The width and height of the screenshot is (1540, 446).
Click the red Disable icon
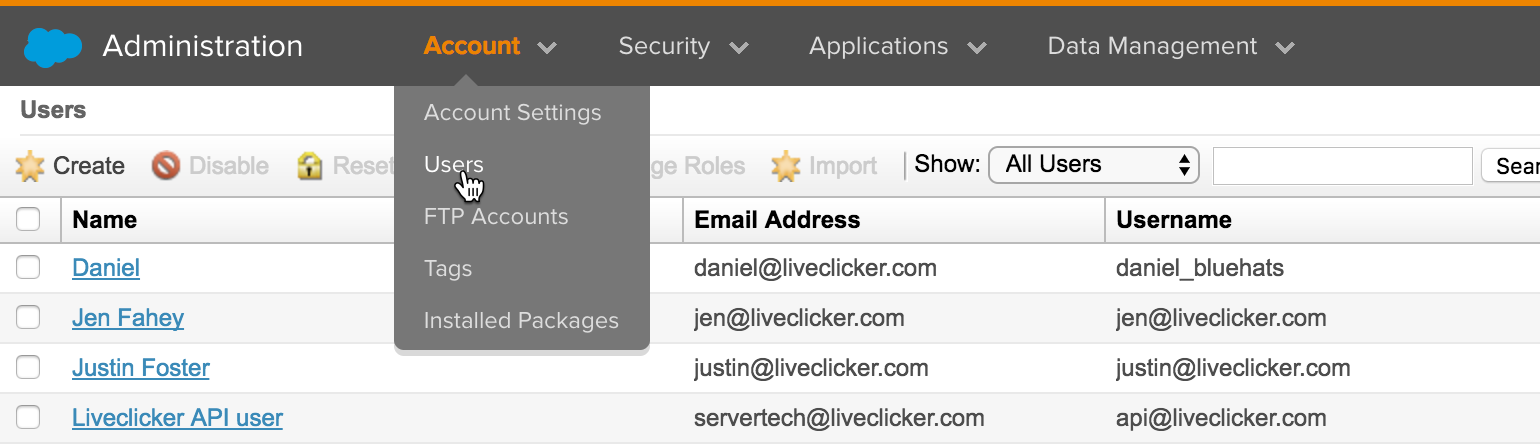166,166
